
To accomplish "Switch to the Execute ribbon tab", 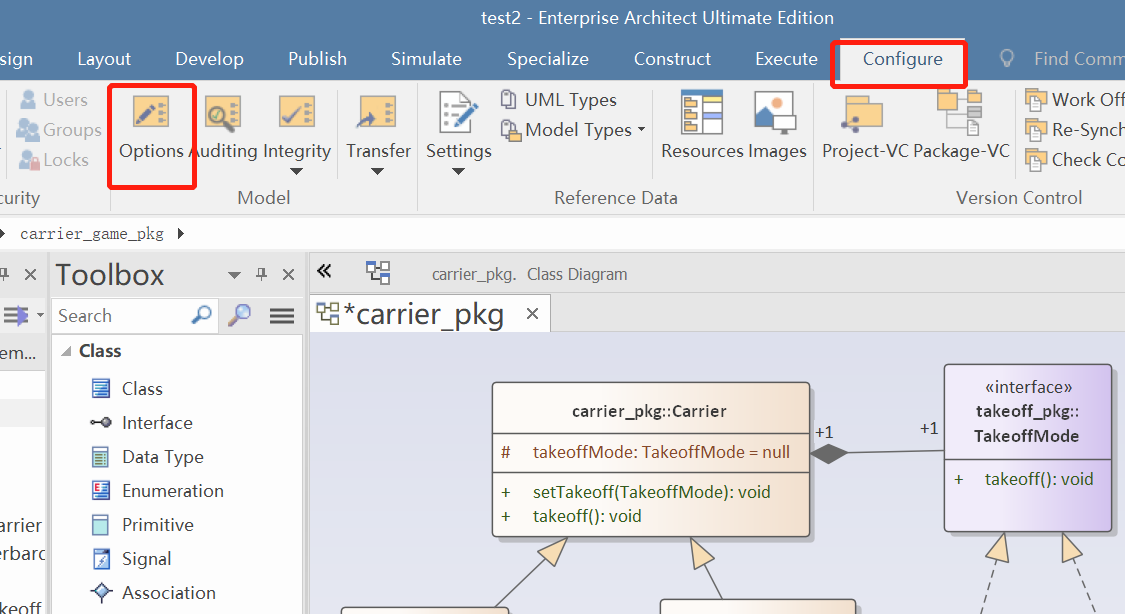I will [786, 59].
